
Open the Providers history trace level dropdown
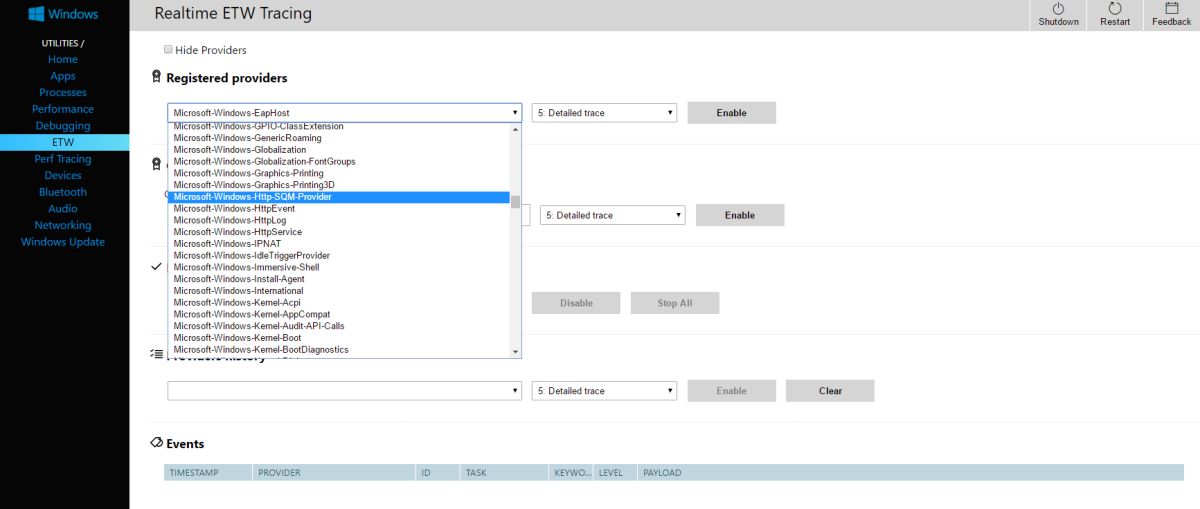604,391
